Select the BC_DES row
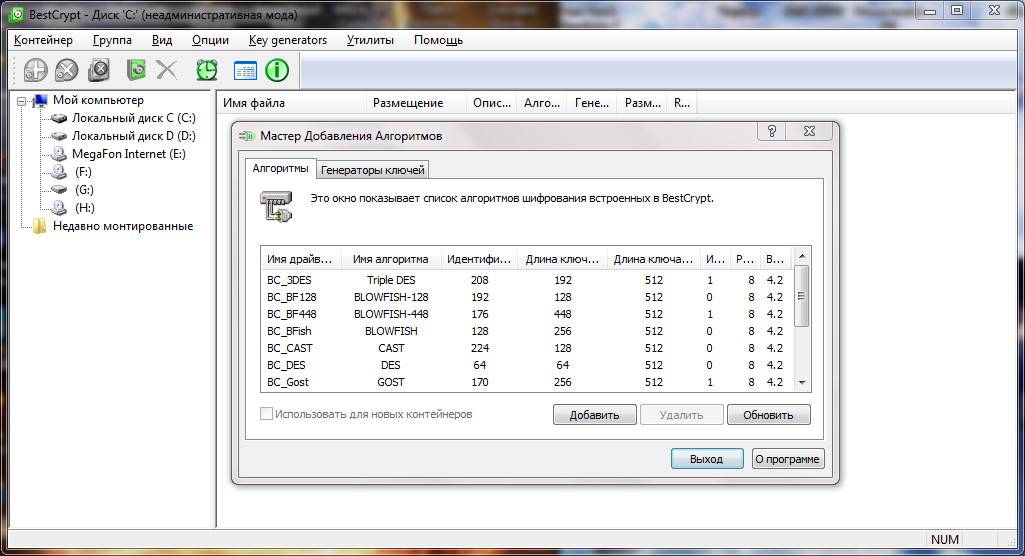 click(x=527, y=365)
